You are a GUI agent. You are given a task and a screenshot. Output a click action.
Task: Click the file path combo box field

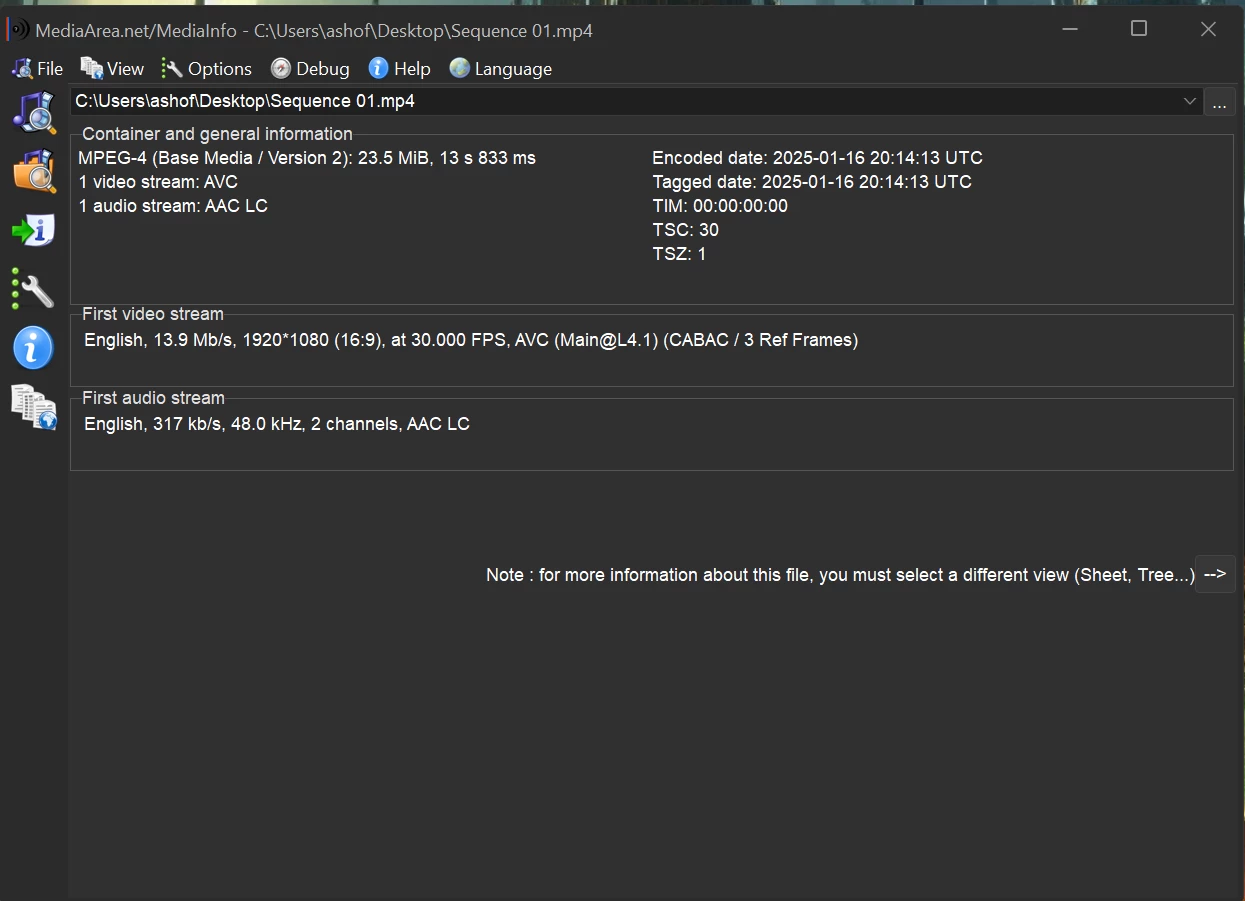click(x=636, y=101)
